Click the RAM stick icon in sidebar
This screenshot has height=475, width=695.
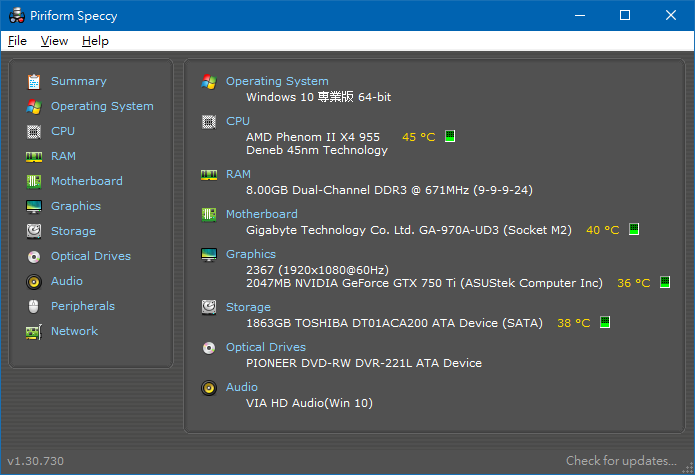(34, 157)
